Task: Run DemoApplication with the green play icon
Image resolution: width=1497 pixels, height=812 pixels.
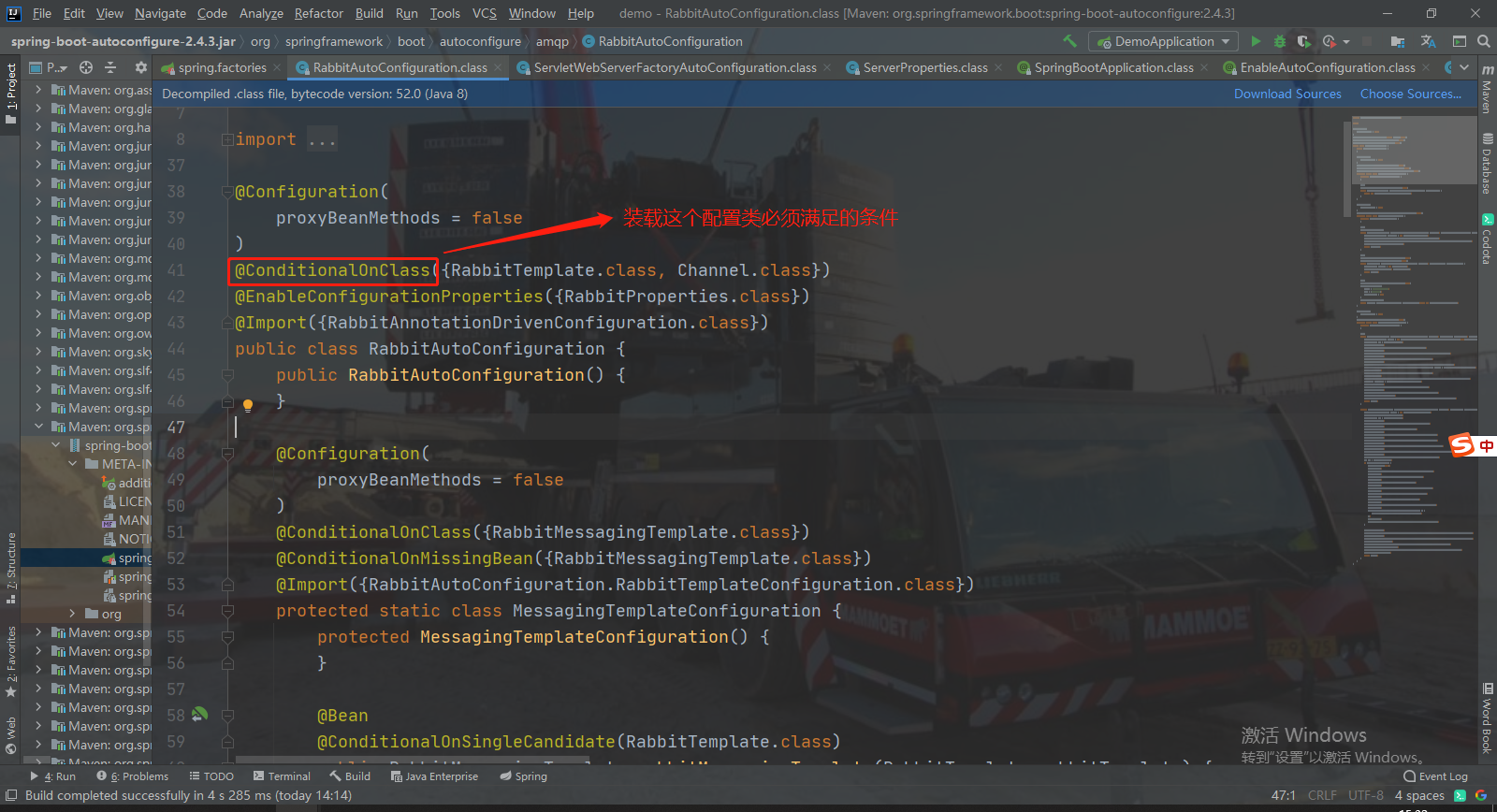Action: [1256, 41]
